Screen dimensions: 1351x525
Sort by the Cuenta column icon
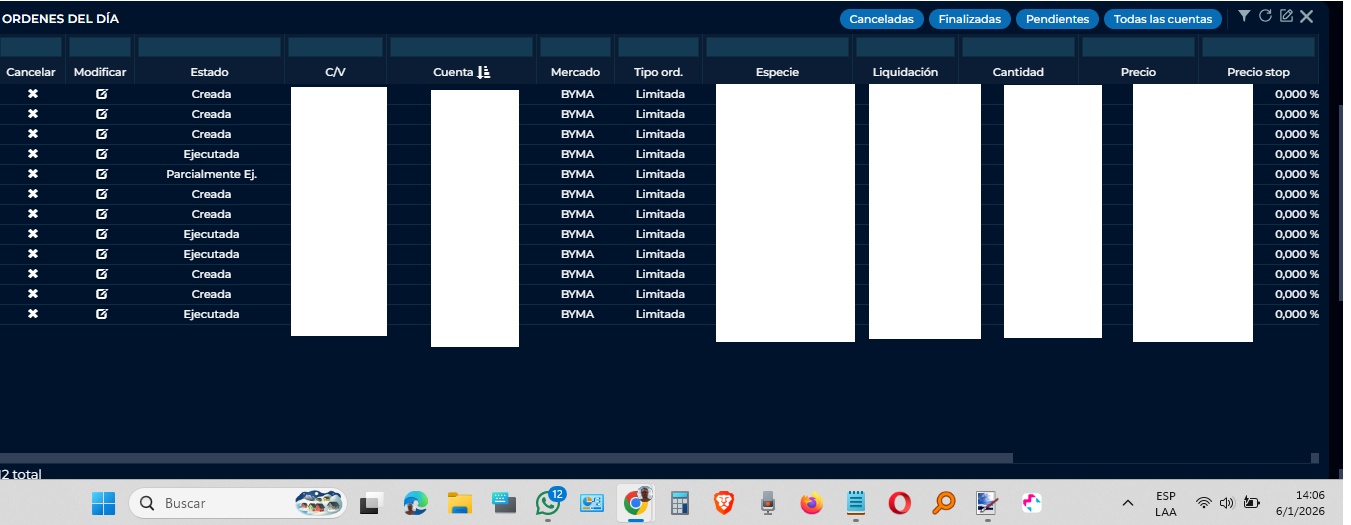(x=484, y=72)
